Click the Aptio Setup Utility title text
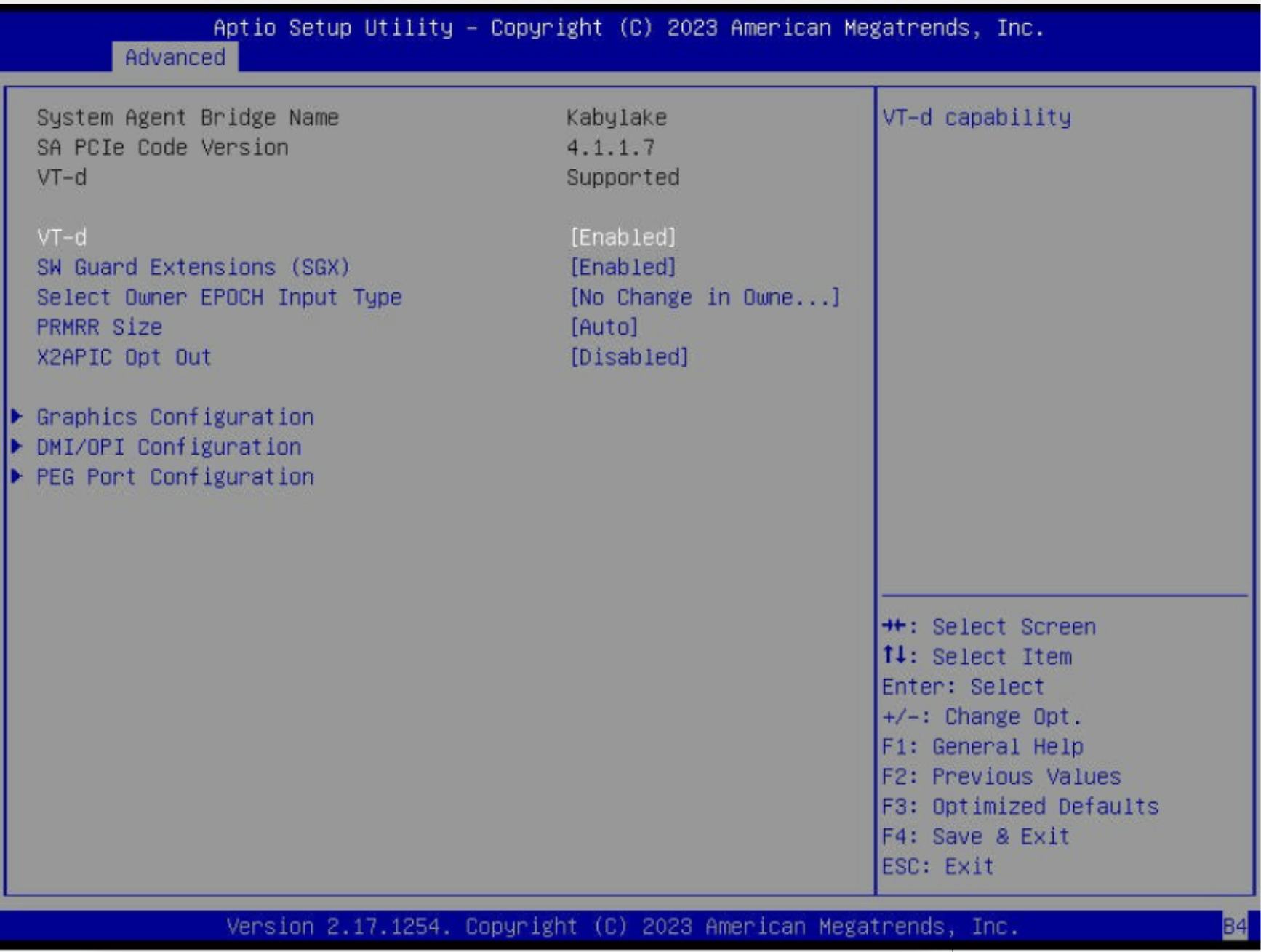The height and width of the screenshot is (952, 1261). click(x=629, y=28)
